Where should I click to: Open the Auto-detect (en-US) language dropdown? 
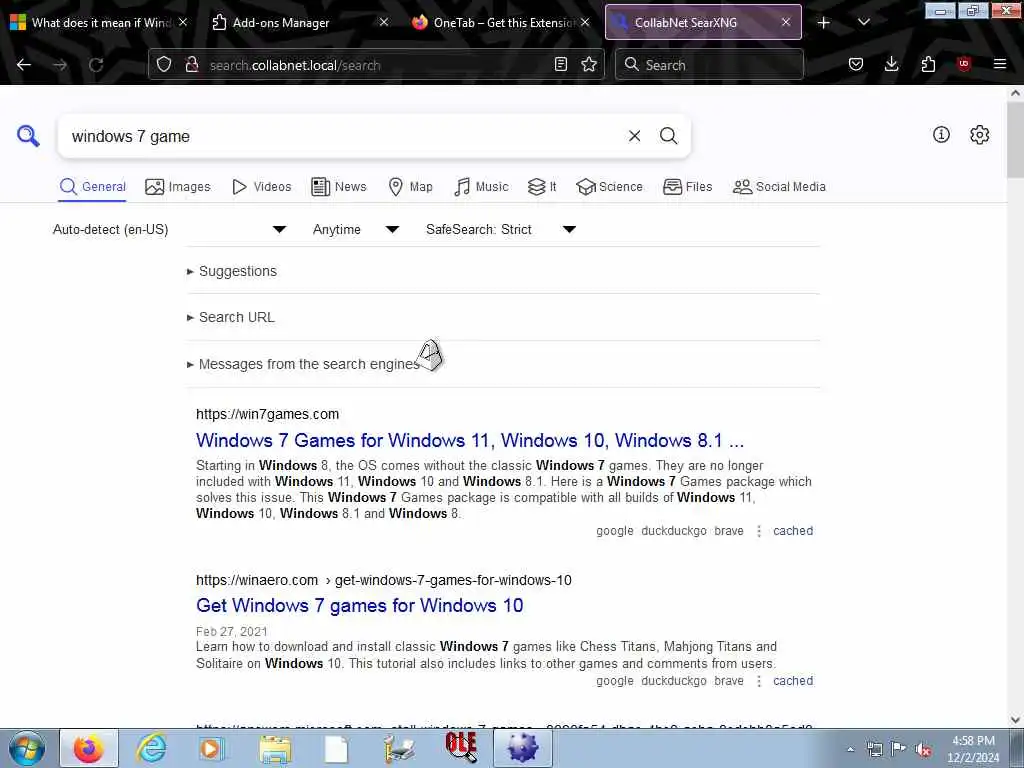[170, 229]
